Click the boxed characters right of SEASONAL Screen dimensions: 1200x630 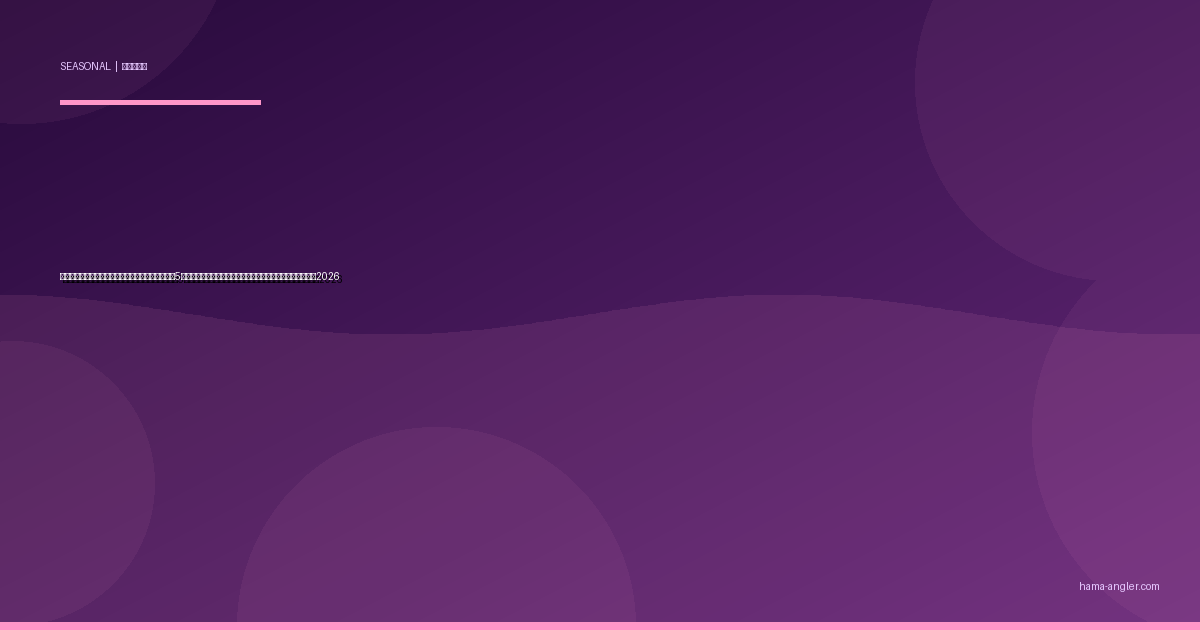[x=134, y=67]
